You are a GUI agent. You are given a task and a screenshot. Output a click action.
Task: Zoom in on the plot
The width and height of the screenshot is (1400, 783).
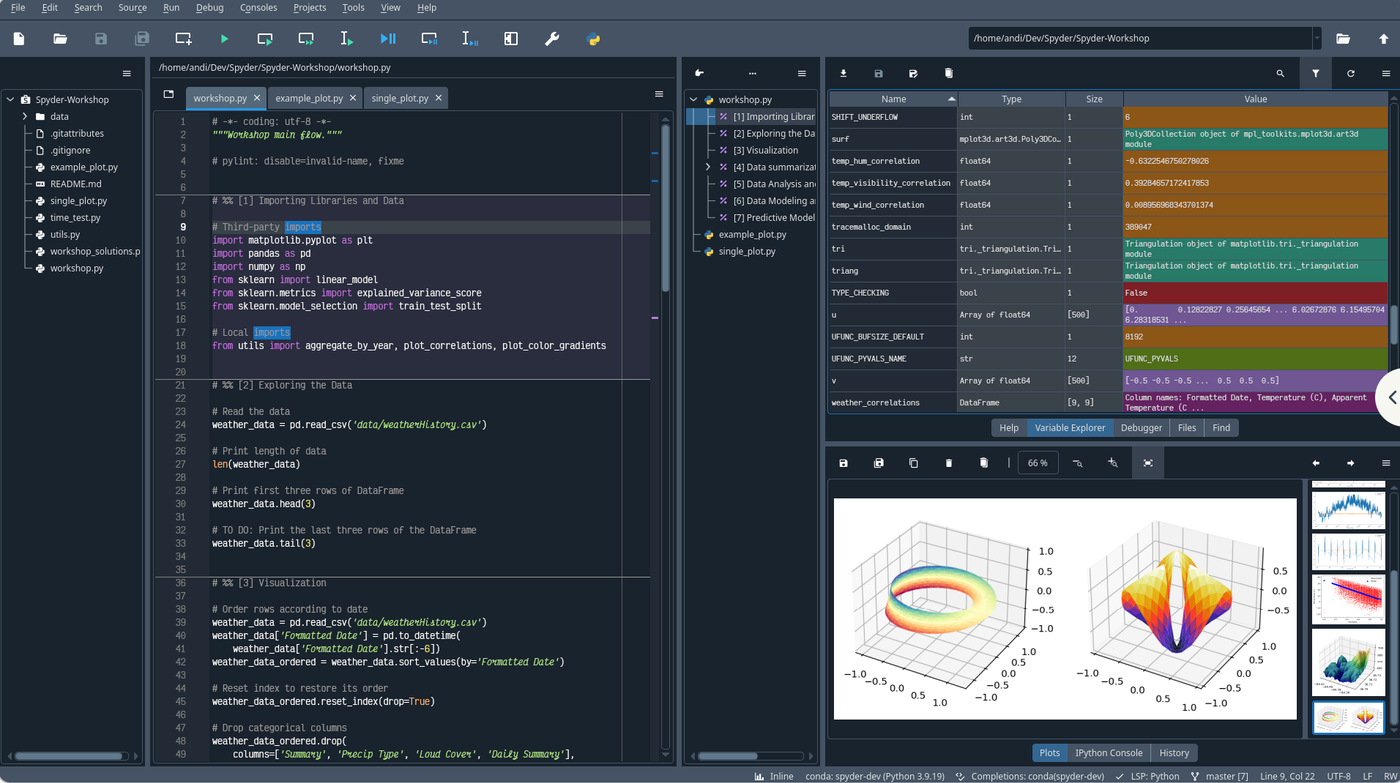tap(1112, 463)
